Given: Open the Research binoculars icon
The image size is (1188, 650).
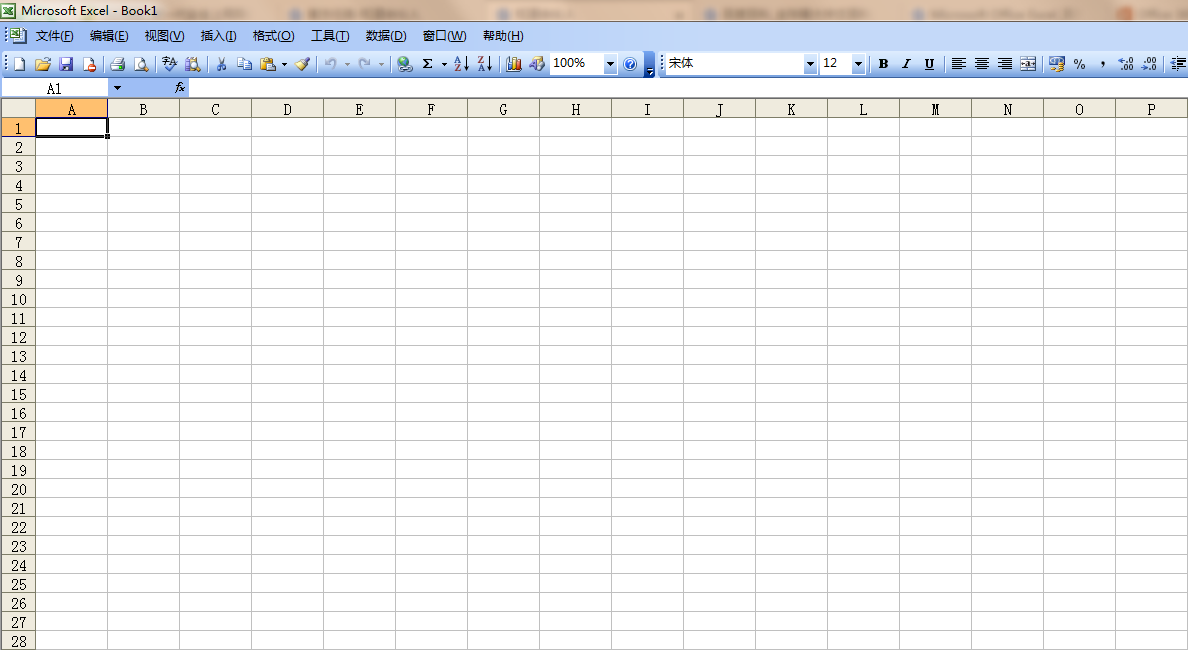Looking at the screenshot, I should (192, 64).
